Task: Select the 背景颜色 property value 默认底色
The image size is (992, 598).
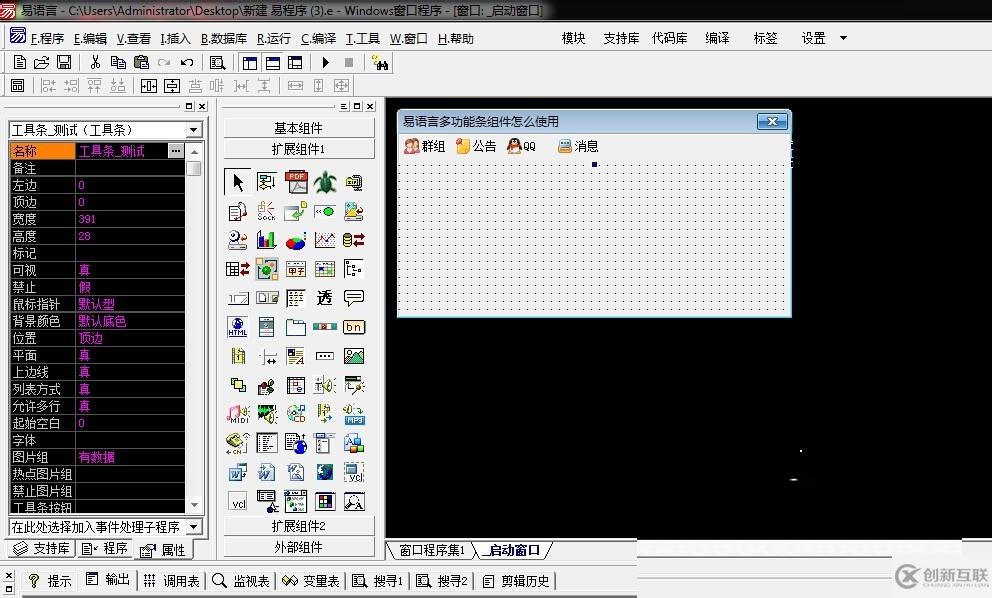Action: (130, 321)
